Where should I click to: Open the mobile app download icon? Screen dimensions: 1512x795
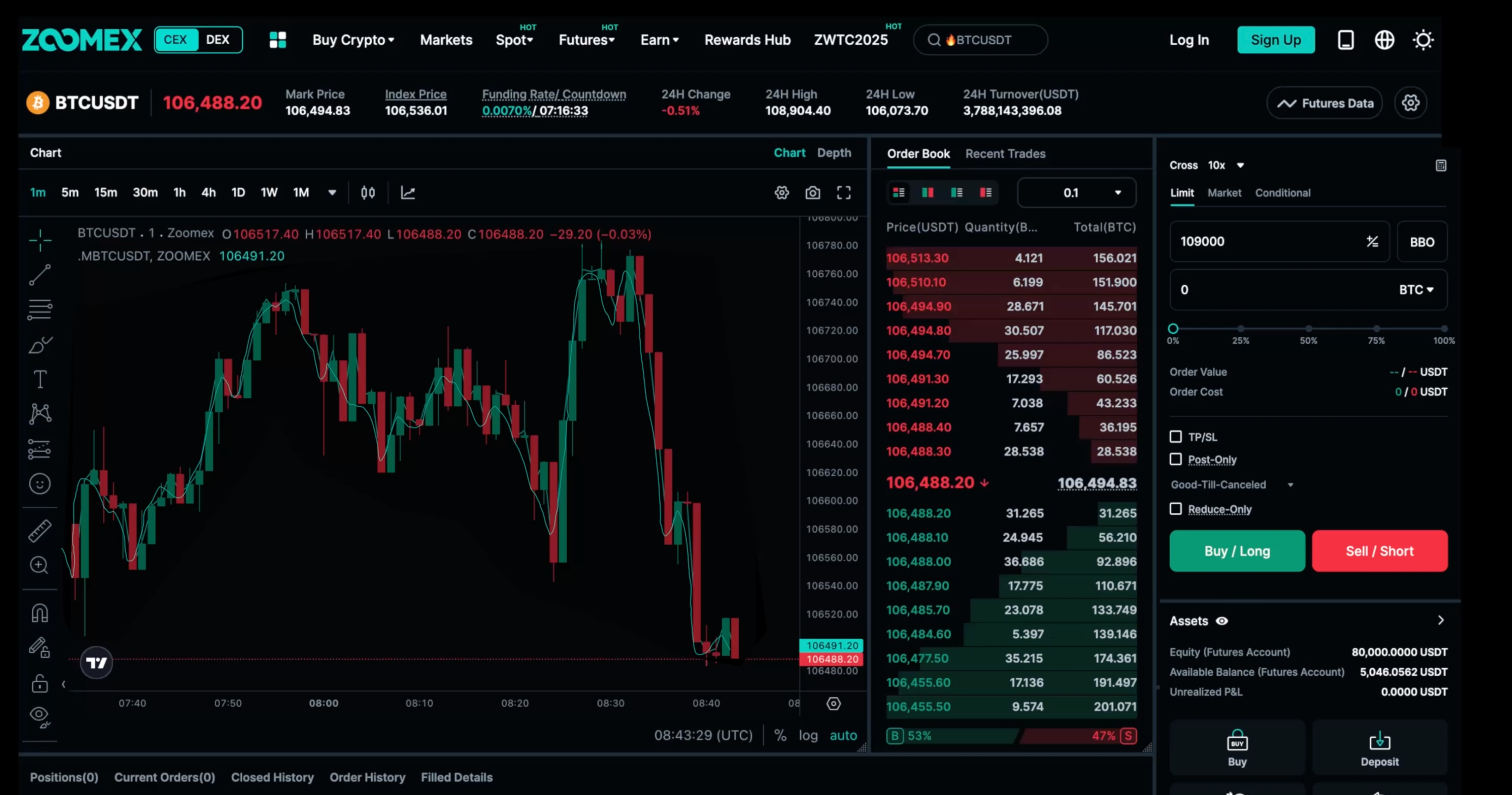click(1346, 40)
